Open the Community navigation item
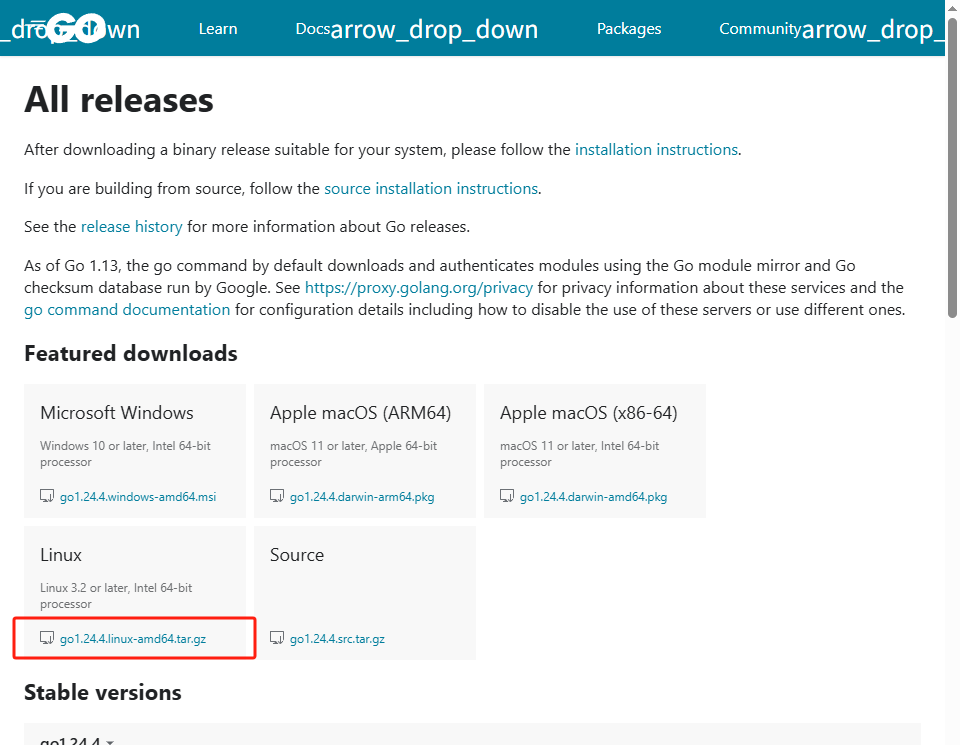 coord(760,29)
